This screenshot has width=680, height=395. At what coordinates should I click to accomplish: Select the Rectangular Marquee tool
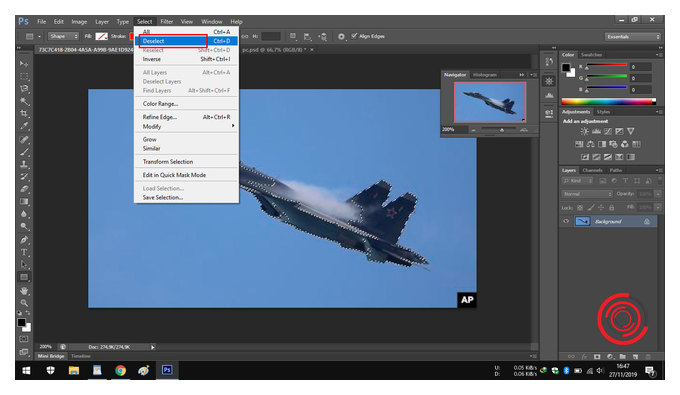24,76
